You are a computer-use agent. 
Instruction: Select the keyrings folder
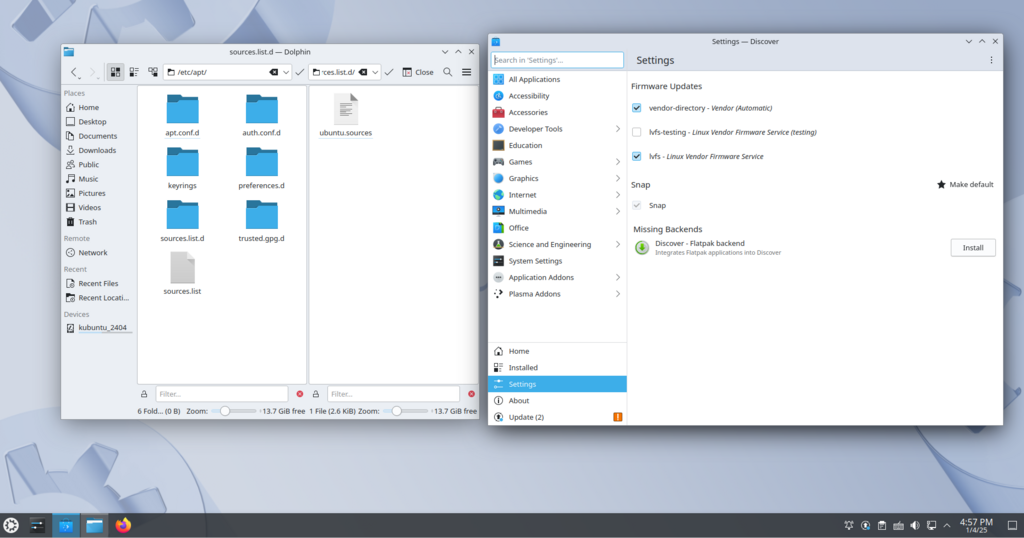182,168
